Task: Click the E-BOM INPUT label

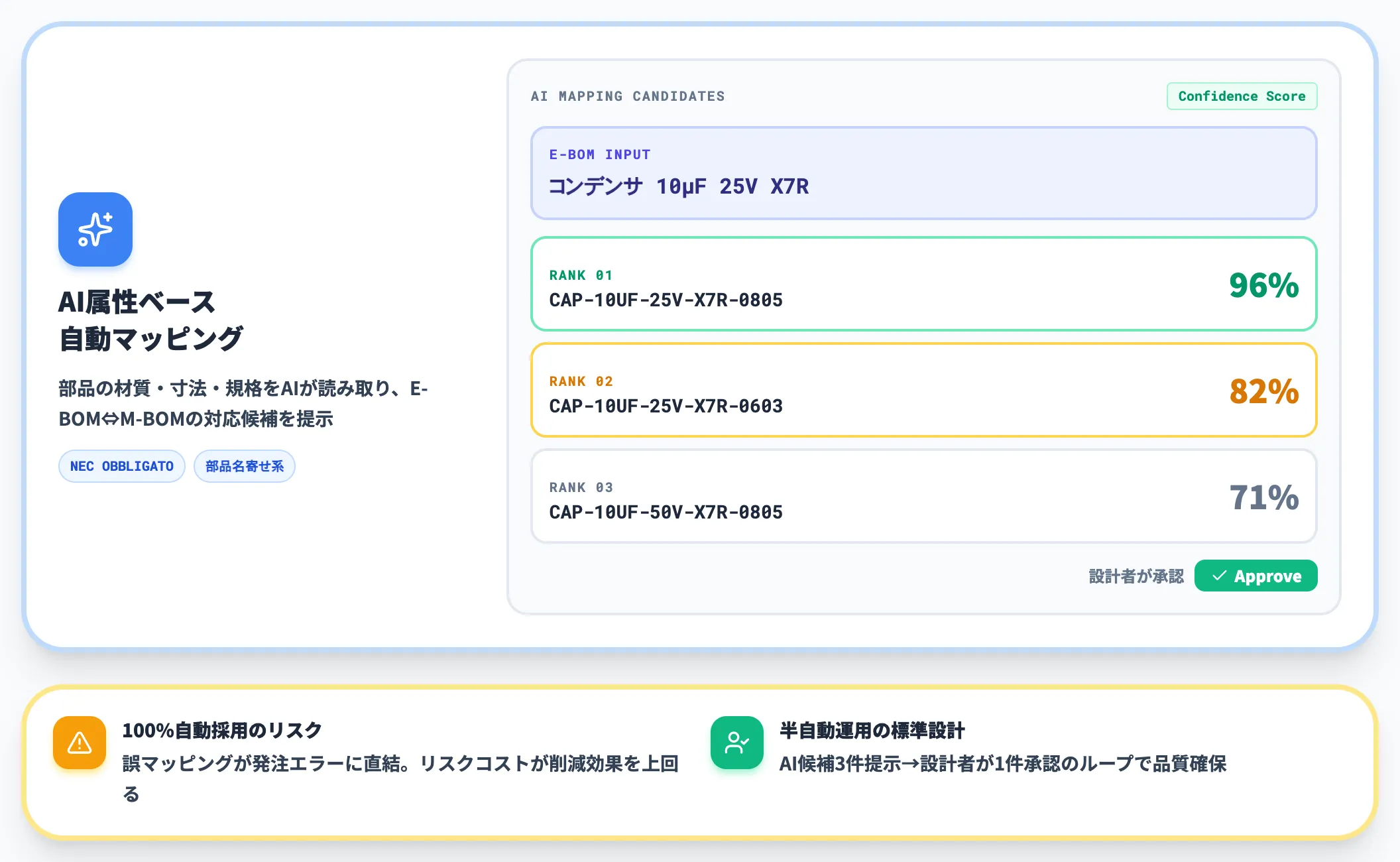Action: click(600, 154)
